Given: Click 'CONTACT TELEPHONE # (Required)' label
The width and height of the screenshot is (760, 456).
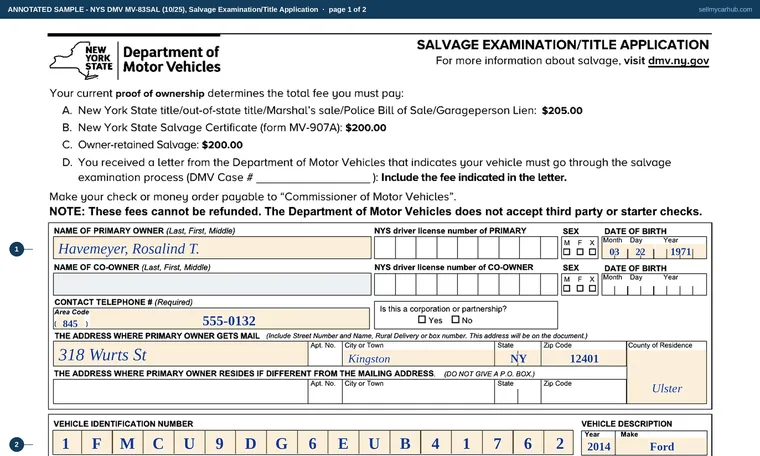Looking at the screenshot, I should [124, 302].
